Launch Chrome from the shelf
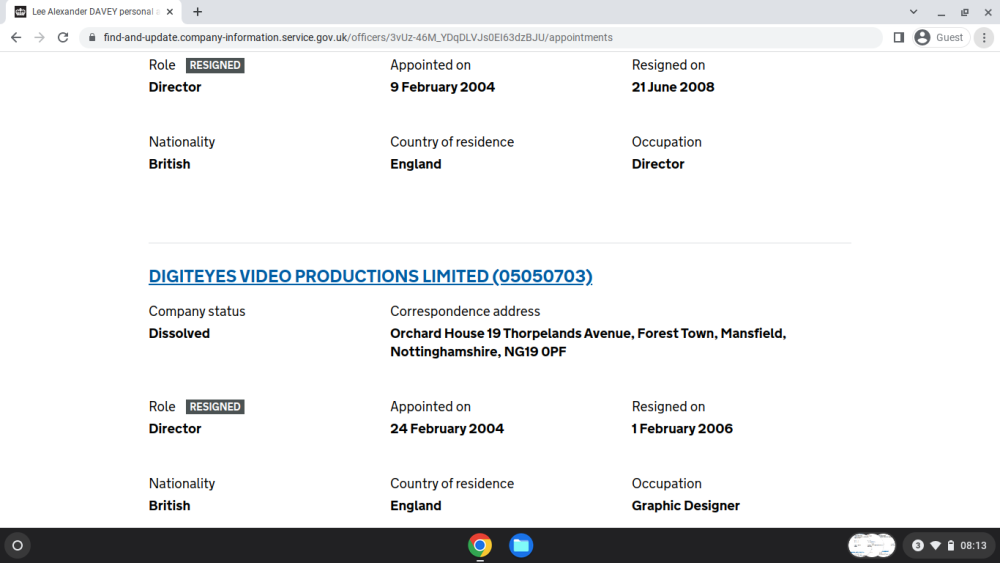Image resolution: width=1000 pixels, height=563 pixels. point(480,546)
